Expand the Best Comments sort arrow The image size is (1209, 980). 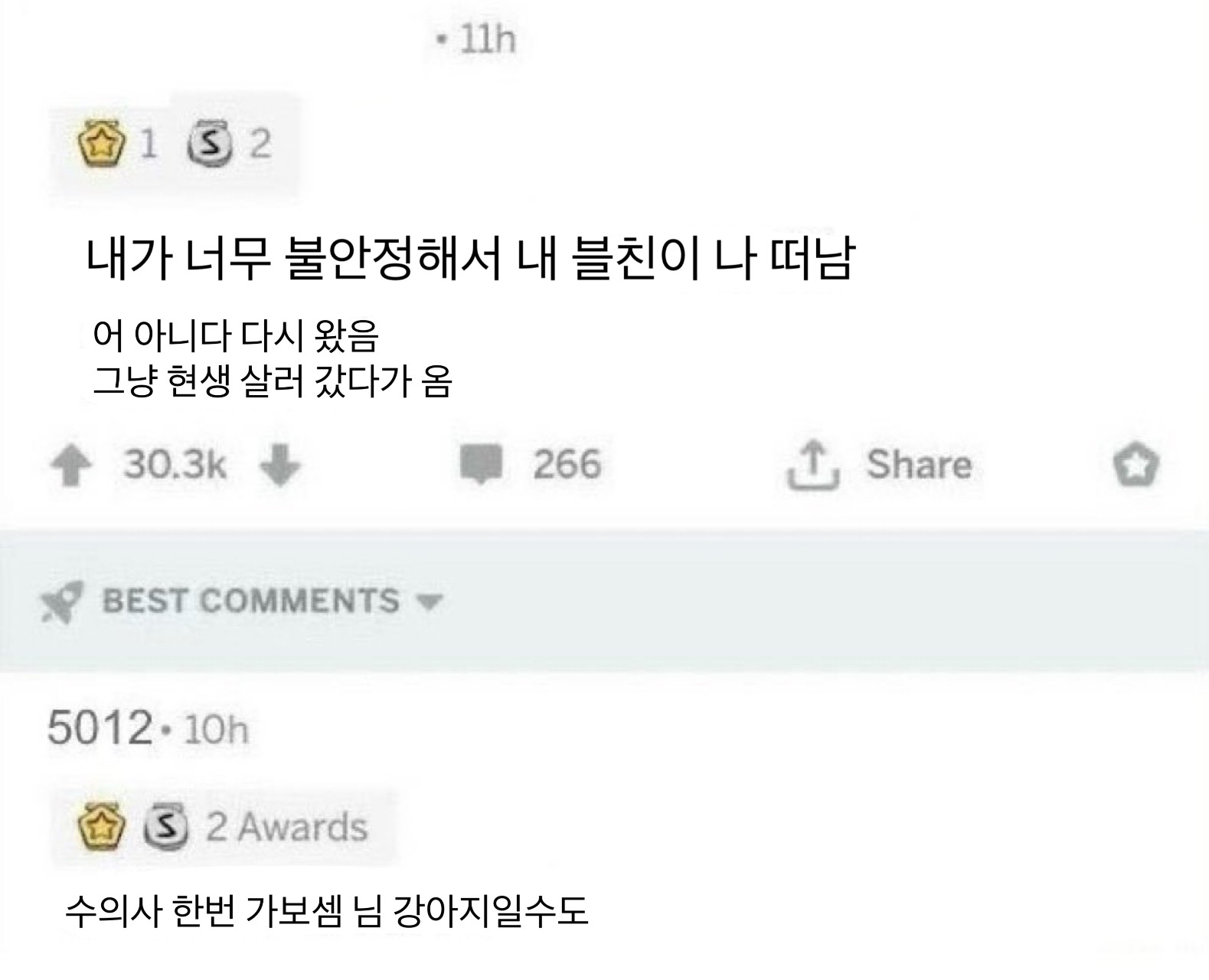point(430,601)
